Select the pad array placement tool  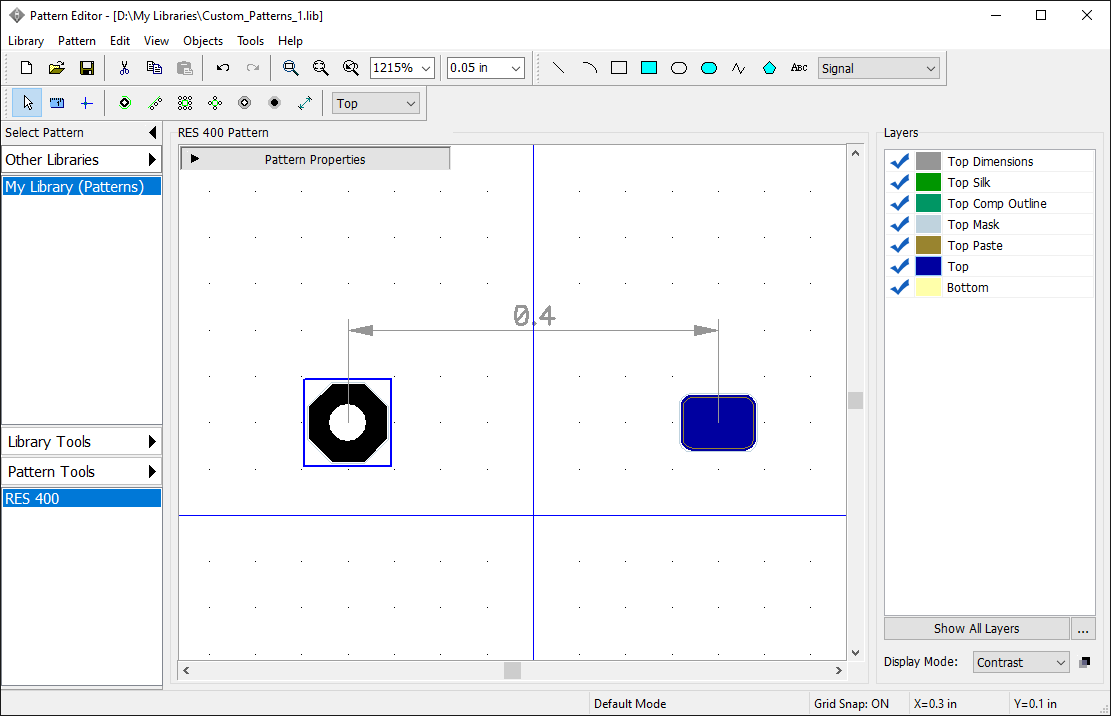[x=185, y=103]
